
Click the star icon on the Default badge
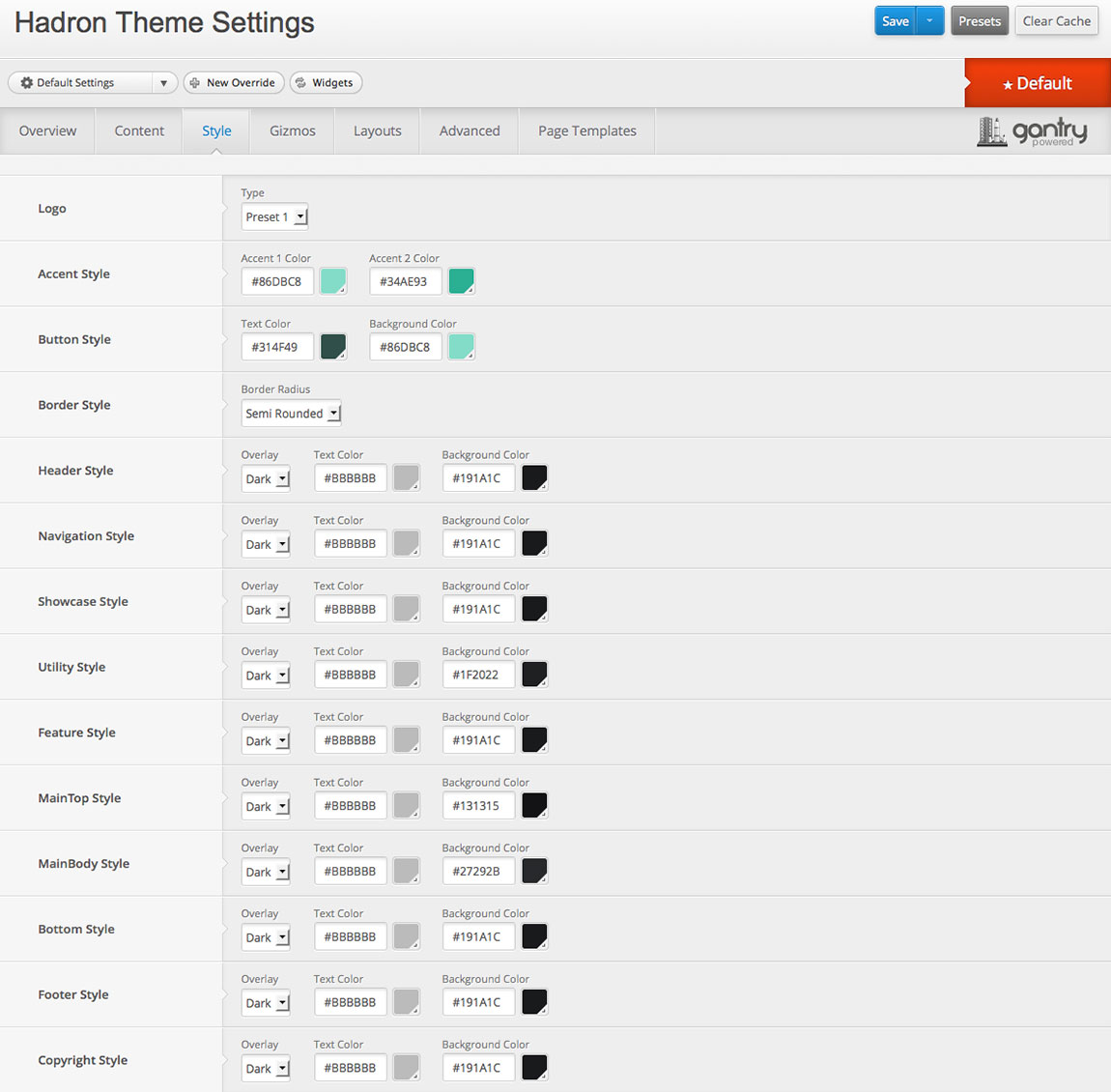[1008, 84]
